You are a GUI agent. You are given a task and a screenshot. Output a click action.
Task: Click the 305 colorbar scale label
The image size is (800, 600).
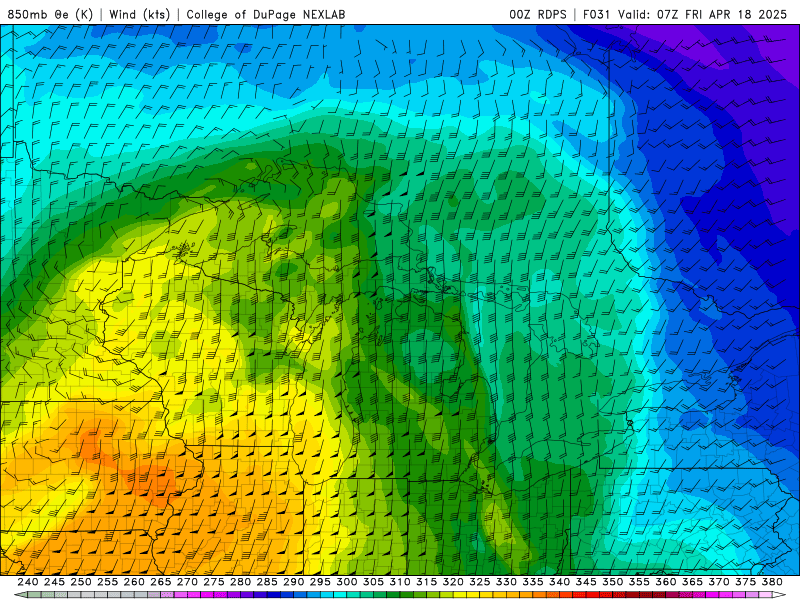373,582
